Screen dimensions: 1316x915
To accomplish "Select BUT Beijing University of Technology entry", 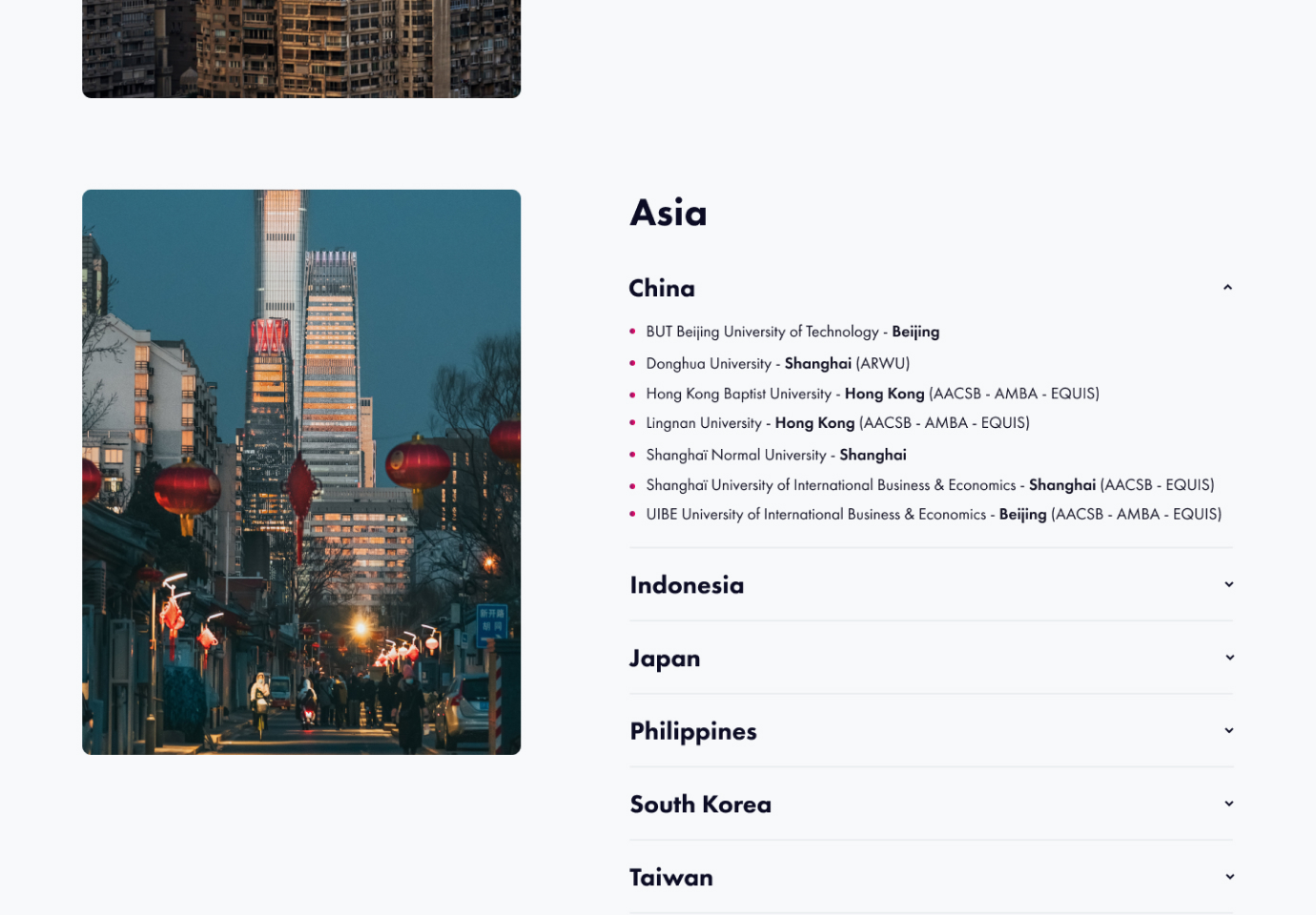I will (x=792, y=332).
